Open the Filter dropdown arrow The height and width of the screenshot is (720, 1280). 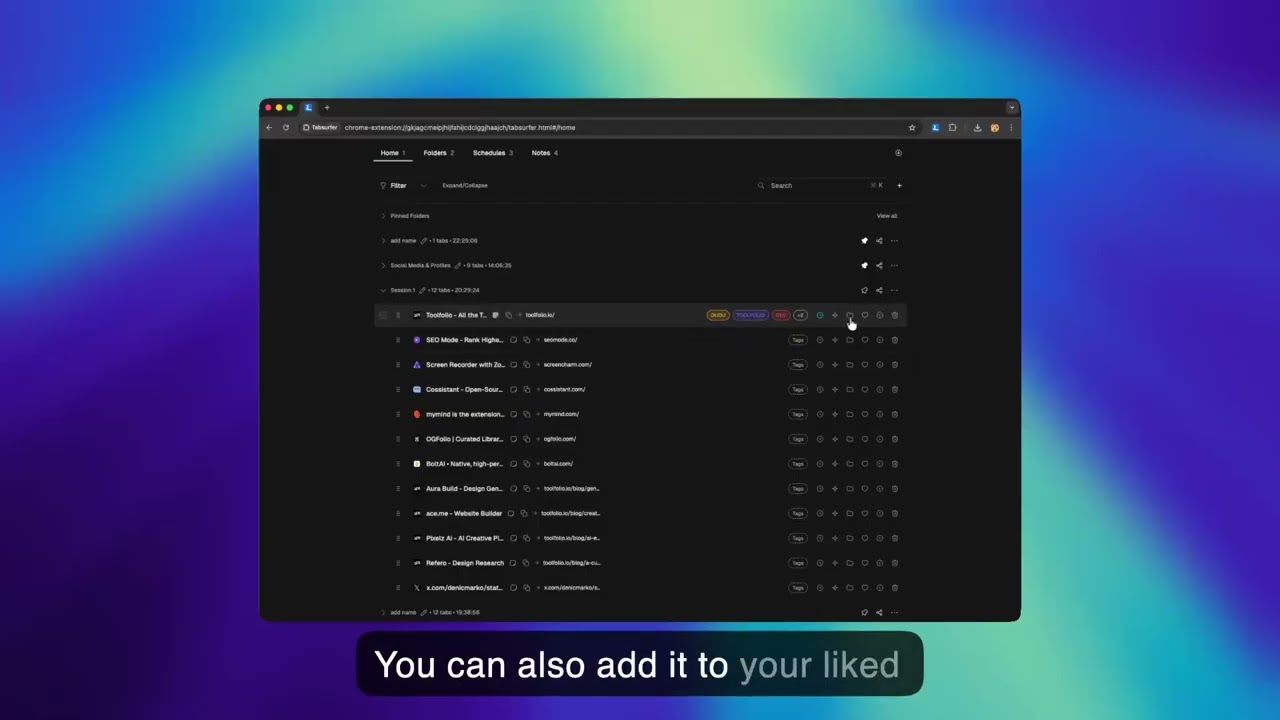click(423, 185)
